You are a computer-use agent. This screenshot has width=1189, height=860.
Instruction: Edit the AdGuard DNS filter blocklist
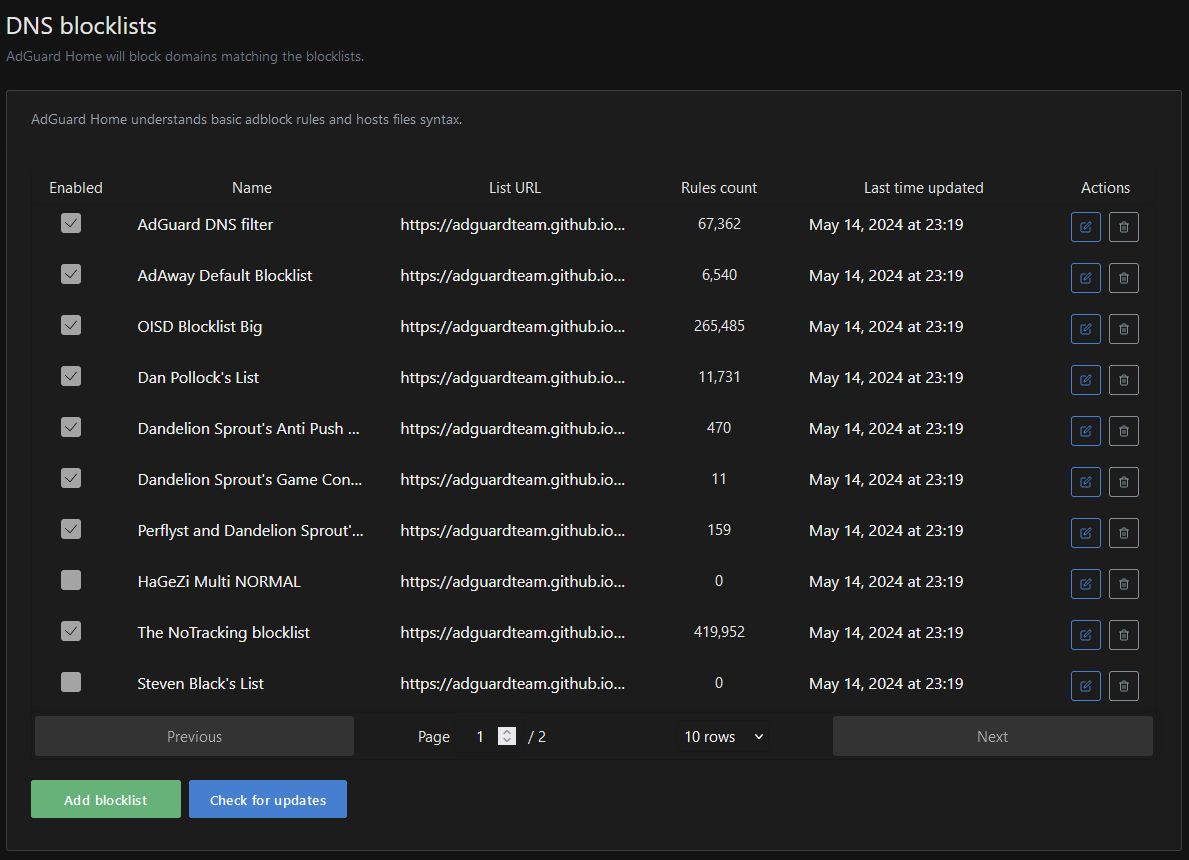click(x=1085, y=227)
